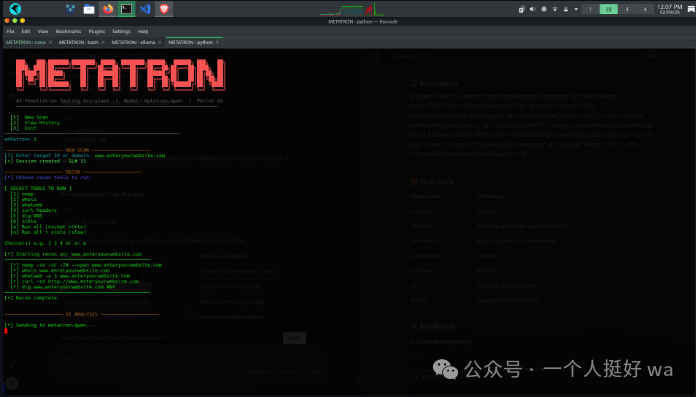Open the network tray icon
This screenshot has width=696, height=397.
(x=555, y=9)
